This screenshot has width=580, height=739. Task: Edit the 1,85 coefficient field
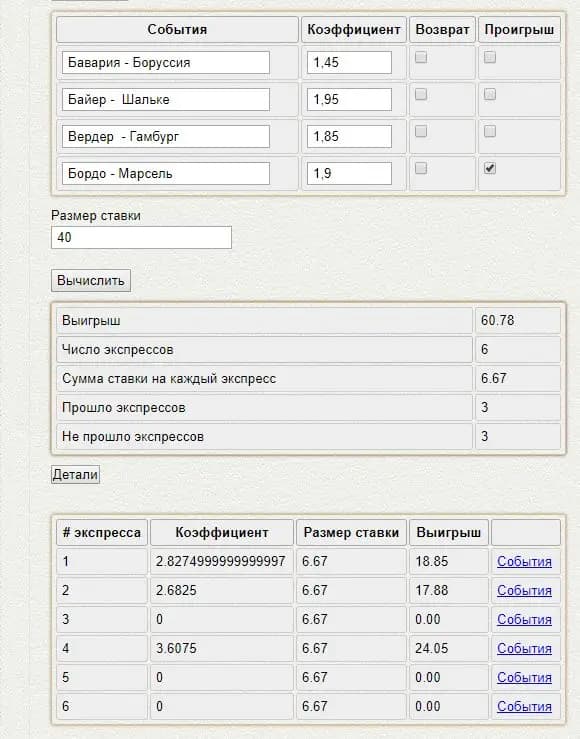click(349, 136)
